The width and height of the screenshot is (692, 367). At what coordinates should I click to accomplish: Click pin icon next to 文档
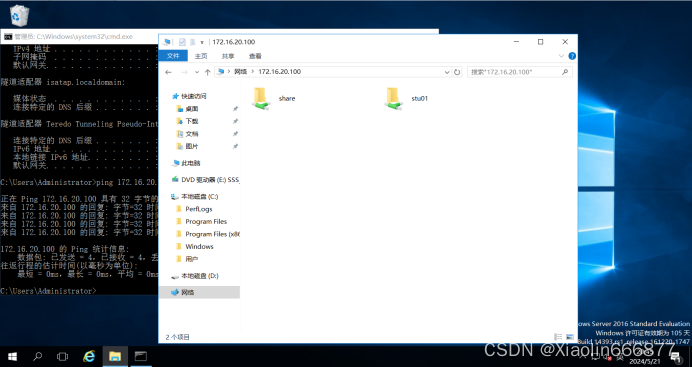tap(235, 134)
